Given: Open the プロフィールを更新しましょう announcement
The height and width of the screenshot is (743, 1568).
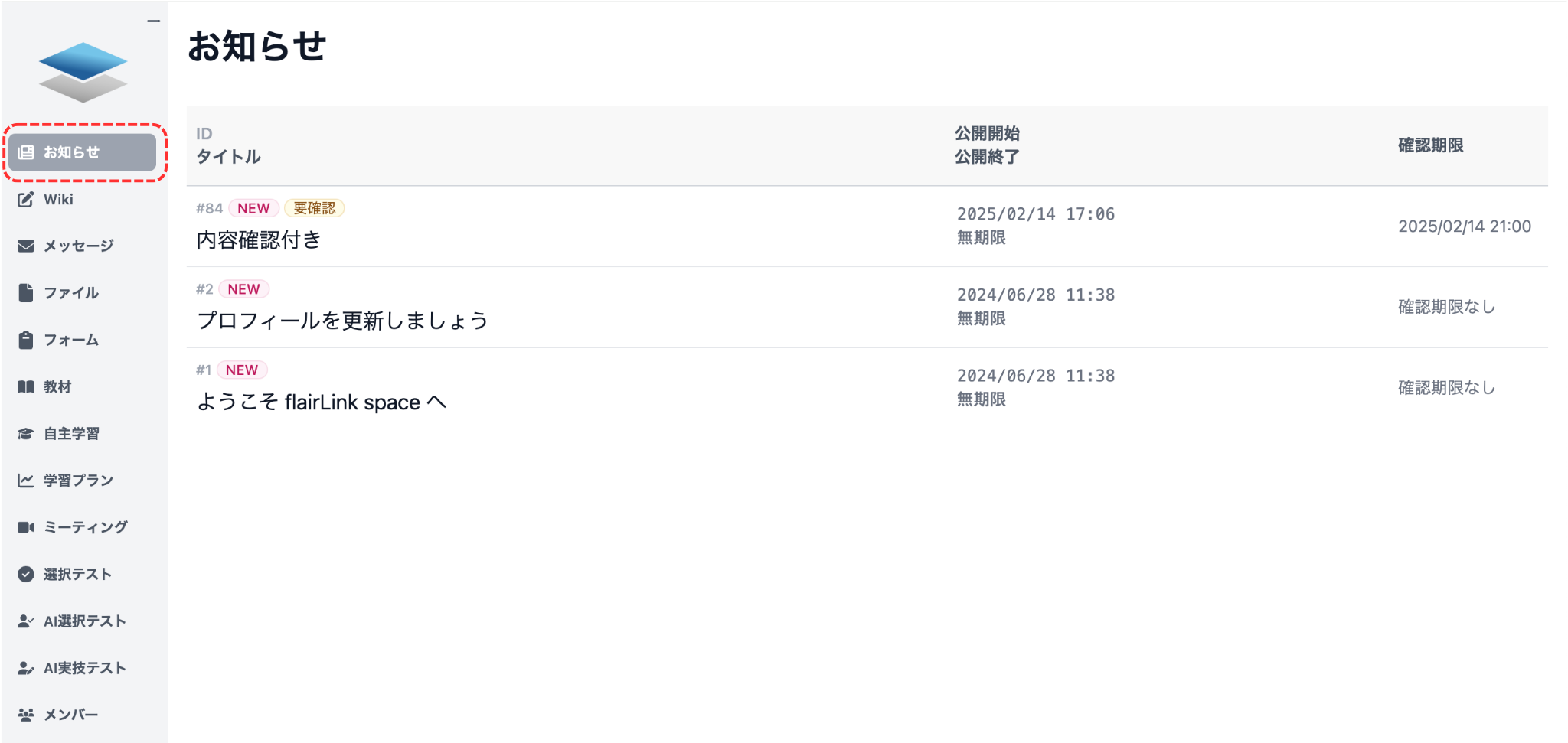Looking at the screenshot, I should point(342,321).
